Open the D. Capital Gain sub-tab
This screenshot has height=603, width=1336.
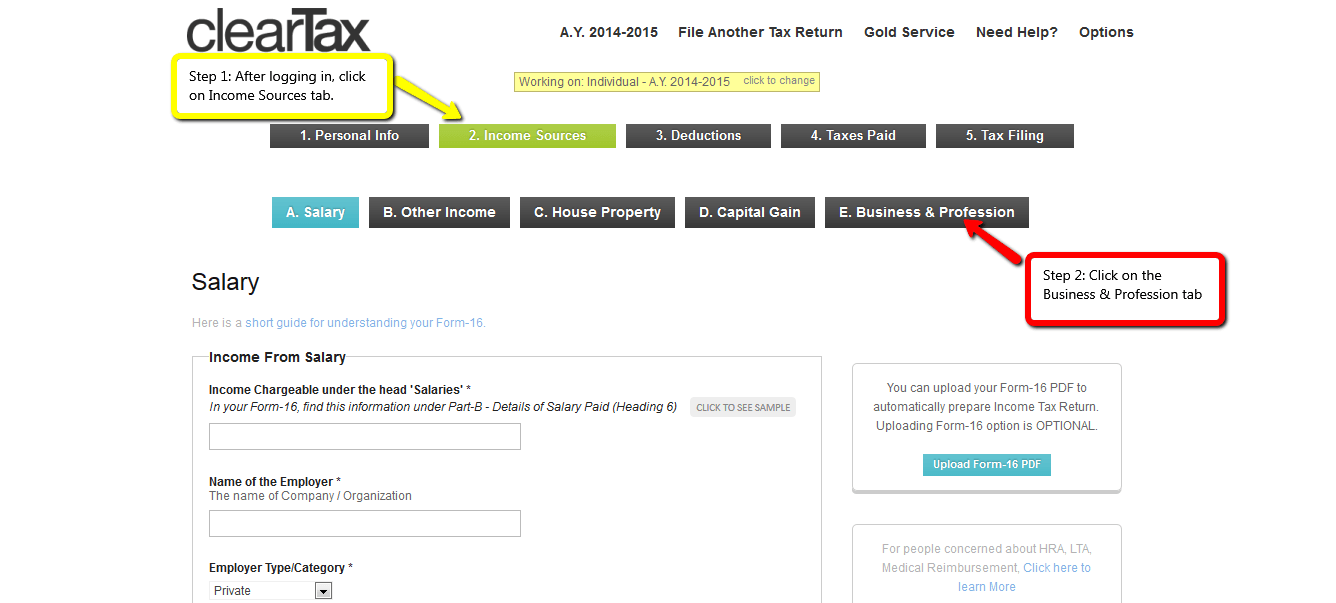coord(749,212)
